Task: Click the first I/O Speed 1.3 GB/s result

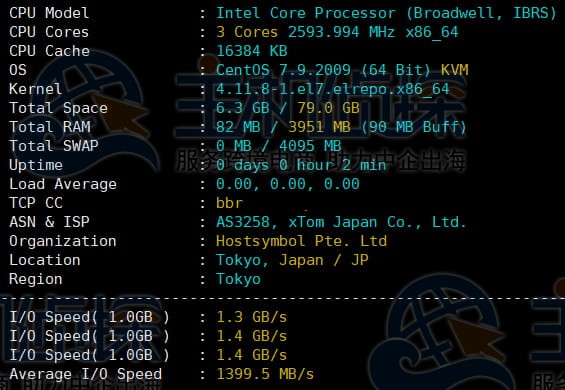Action: (x=252, y=317)
